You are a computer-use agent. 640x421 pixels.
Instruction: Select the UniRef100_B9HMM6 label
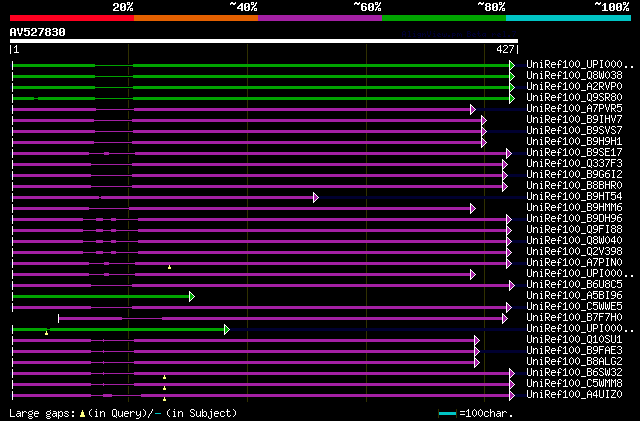[x=574, y=208]
